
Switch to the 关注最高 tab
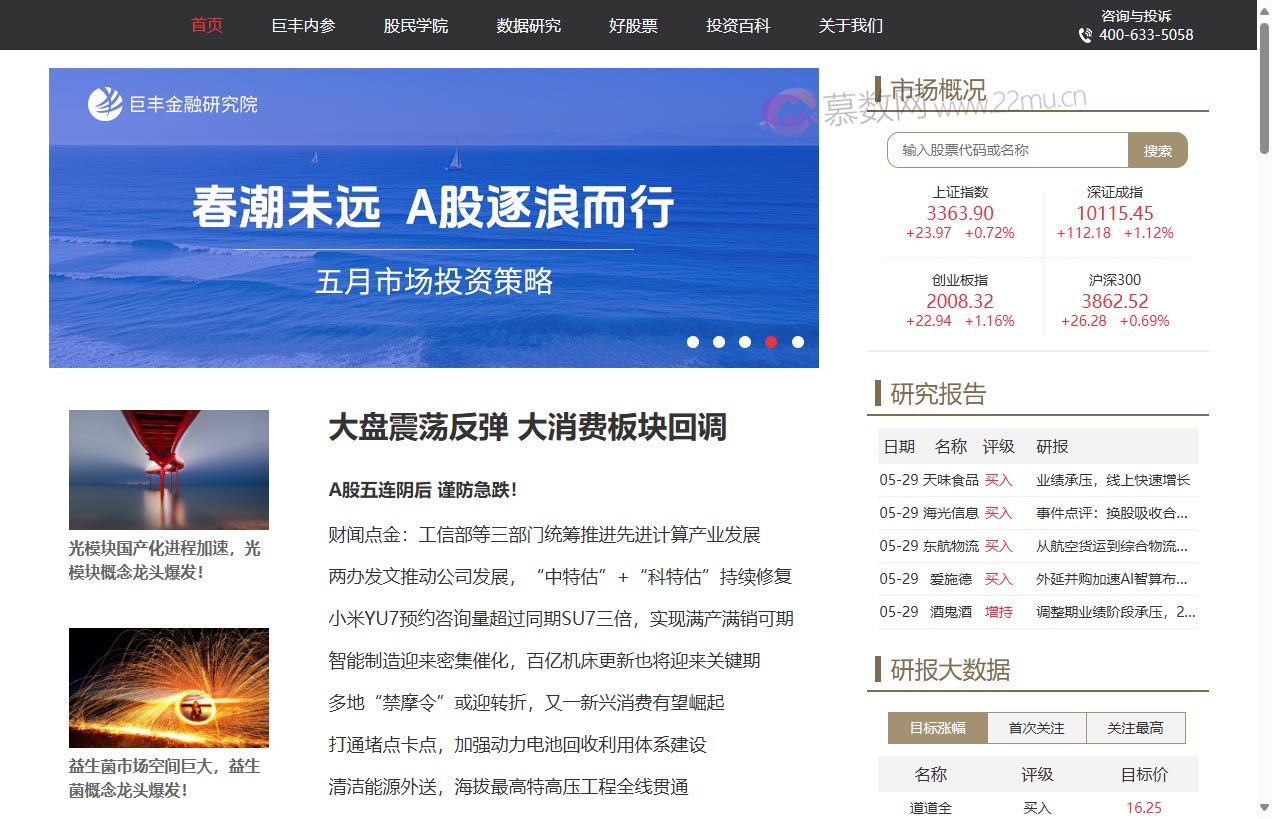(x=1136, y=728)
